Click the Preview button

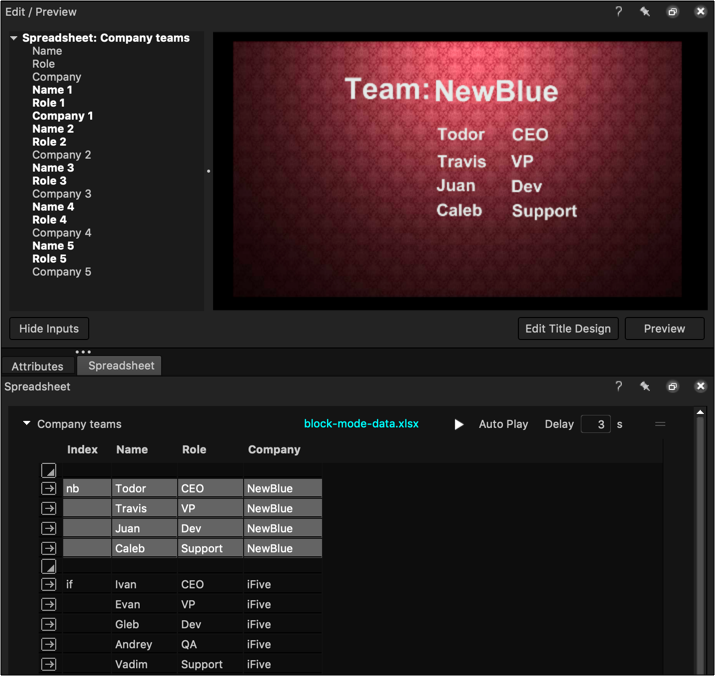664,328
